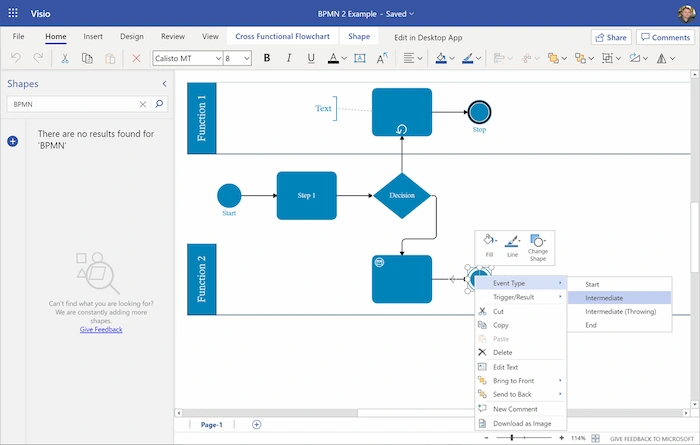The height and width of the screenshot is (445, 700).
Task: Click the shape search magnifier icon
Action: click(159, 104)
